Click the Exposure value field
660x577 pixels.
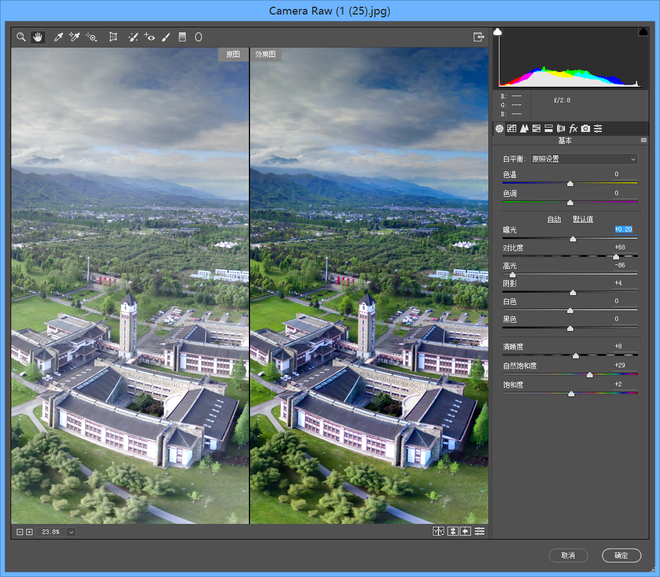point(623,229)
